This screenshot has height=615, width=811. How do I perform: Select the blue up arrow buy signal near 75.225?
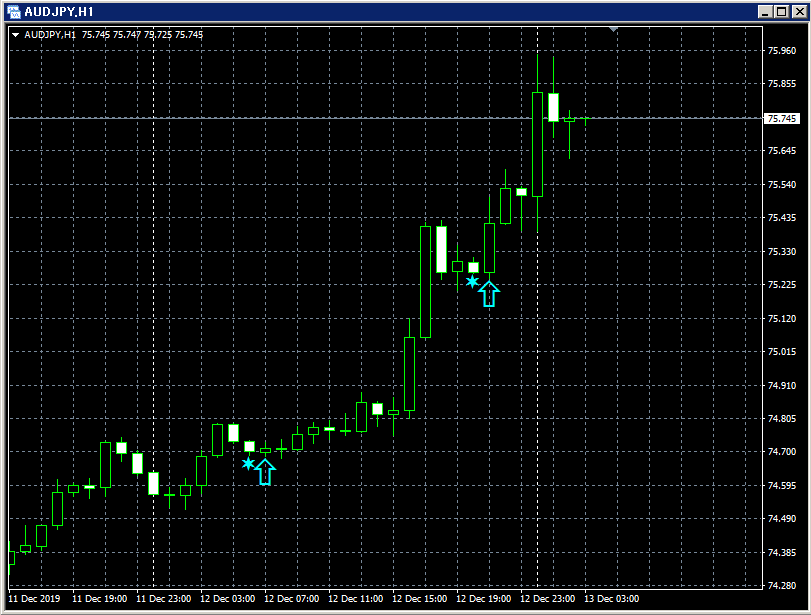point(489,292)
